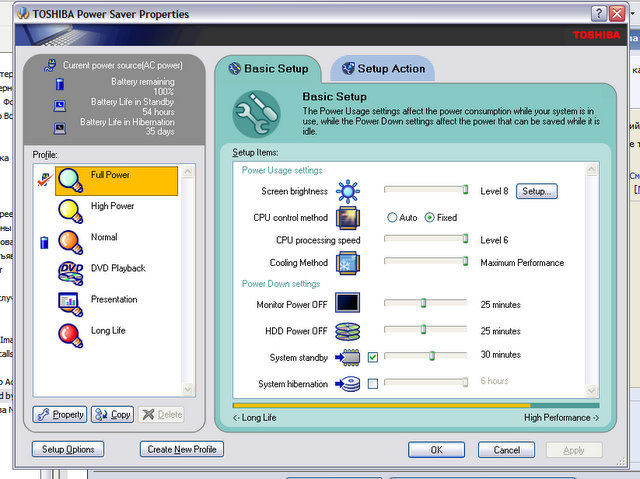Click profile list scroll up arrow
Viewport: 640px width, 479px height.
(188, 172)
